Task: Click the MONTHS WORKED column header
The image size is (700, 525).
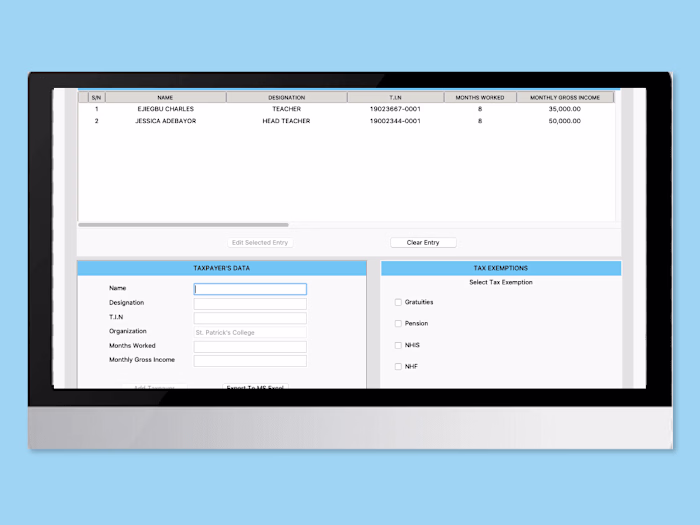Action: click(x=480, y=97)
